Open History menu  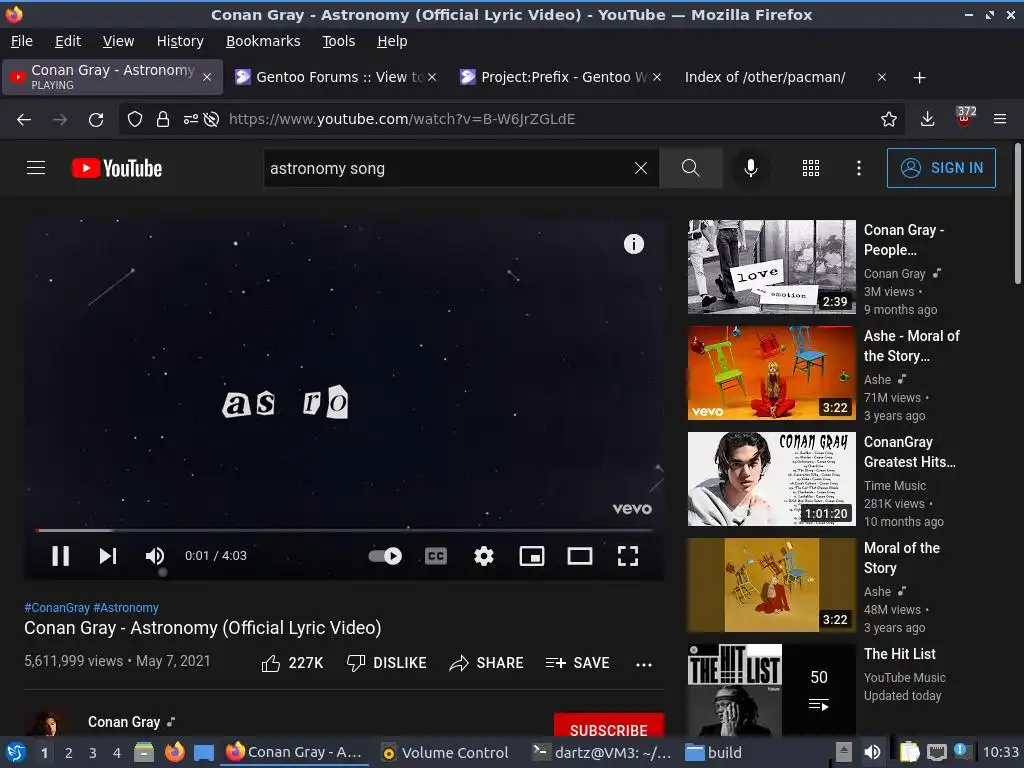point(180,41)
